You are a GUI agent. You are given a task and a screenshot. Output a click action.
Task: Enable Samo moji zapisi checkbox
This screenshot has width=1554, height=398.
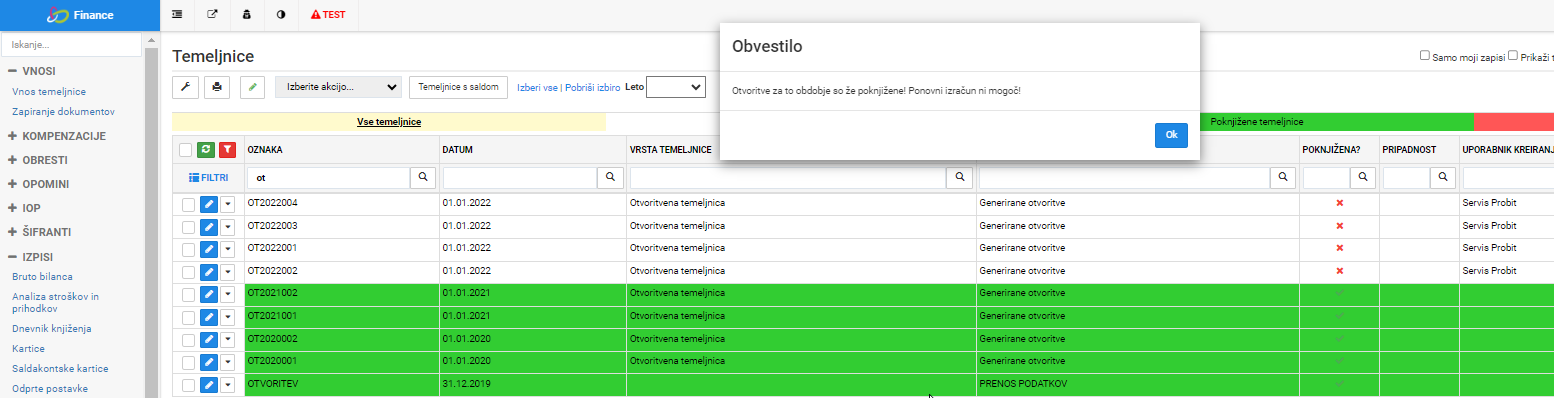click(1425, 56)
